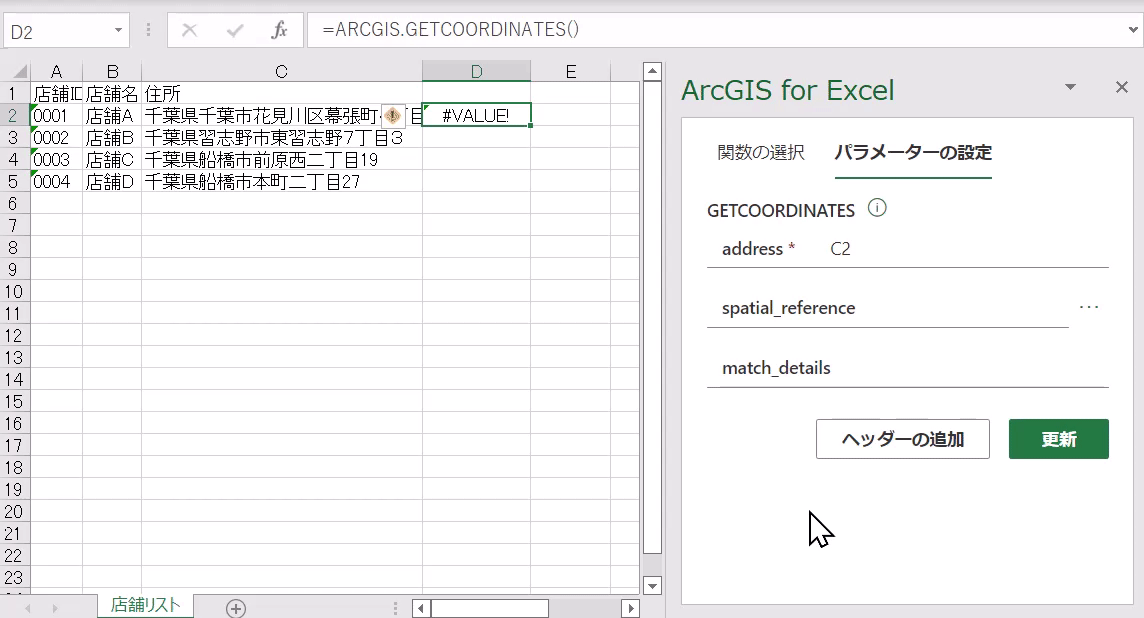
Task: Open the Insert Function fx icon
Action: (279, 30)
